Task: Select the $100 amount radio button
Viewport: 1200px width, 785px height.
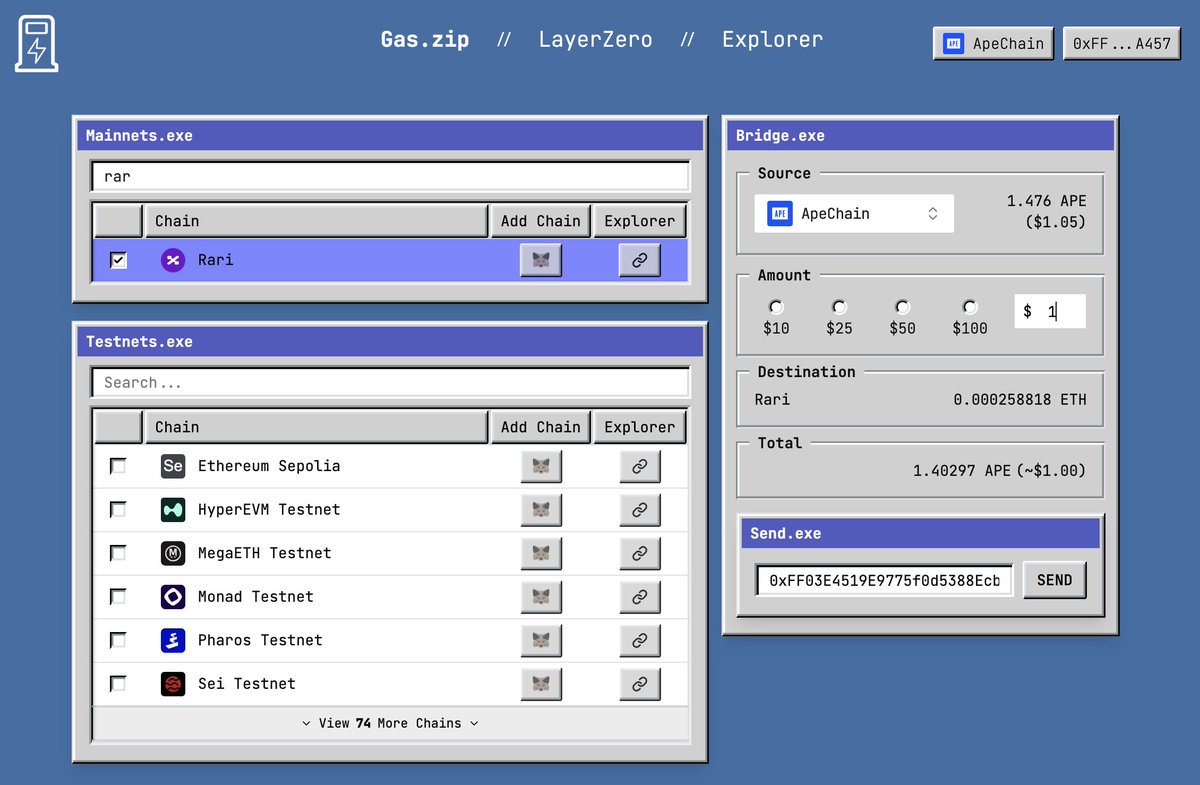Action: click(x=969, y=307)
